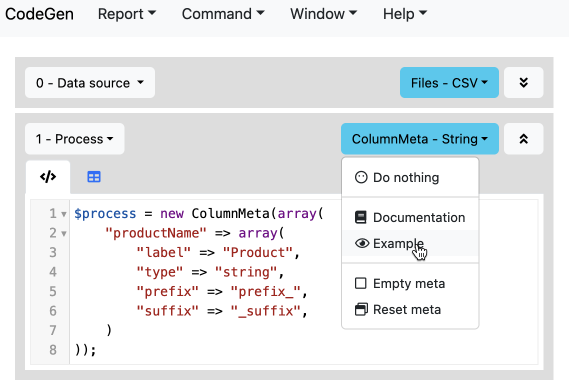569x385 pixels.
Task: Click the stacked-windows icon beside Reset meta
Action: 361,310
